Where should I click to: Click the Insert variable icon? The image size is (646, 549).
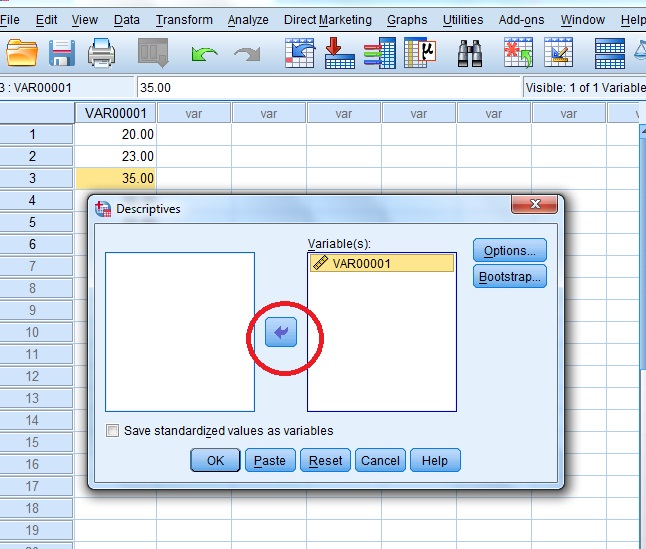point(558,52)
